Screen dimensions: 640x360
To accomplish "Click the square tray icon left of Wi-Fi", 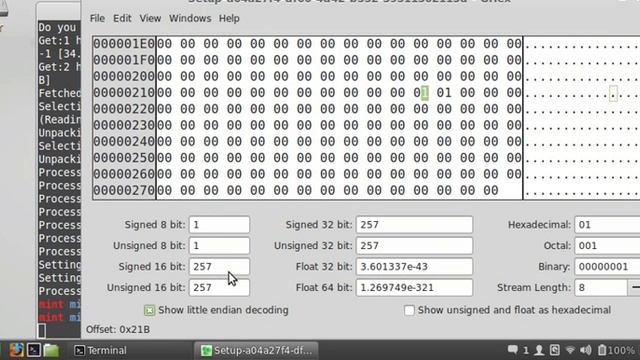I will pos(555,350).
